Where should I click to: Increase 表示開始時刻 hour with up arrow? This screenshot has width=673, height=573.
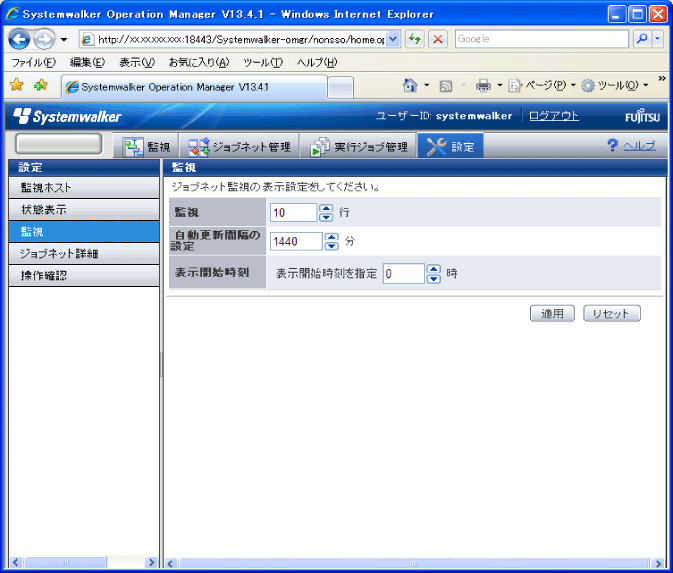click(434, 269)
